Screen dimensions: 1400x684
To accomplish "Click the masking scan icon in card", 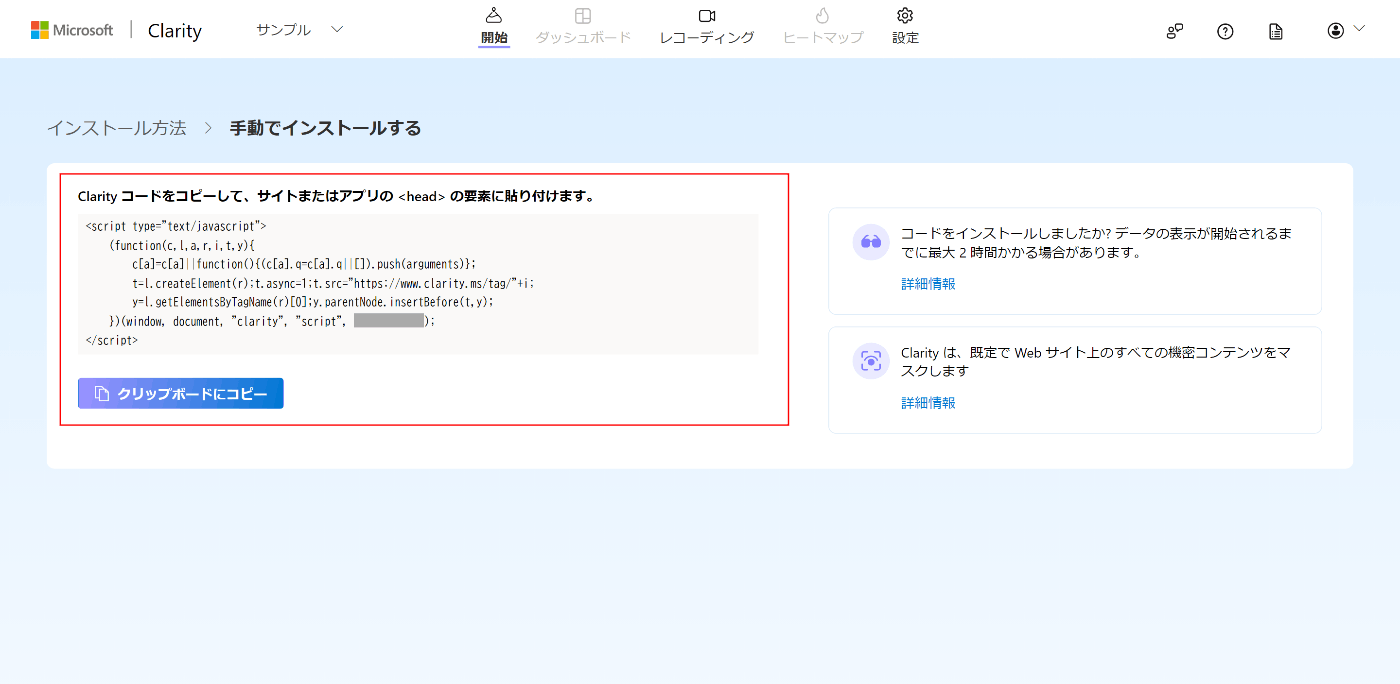I will coord(871,361).
